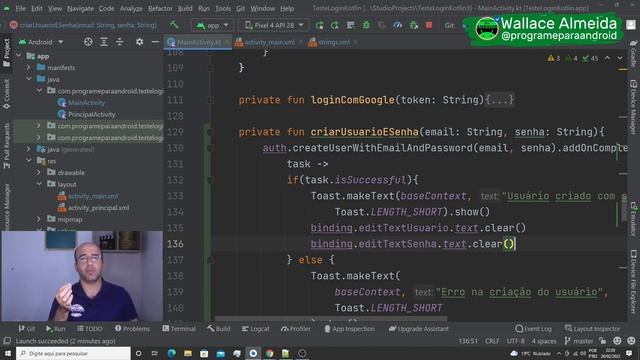Viewport: 640px width, 360px height.
Task: Open the Tools menu
Action: click(x=223, y=8)
